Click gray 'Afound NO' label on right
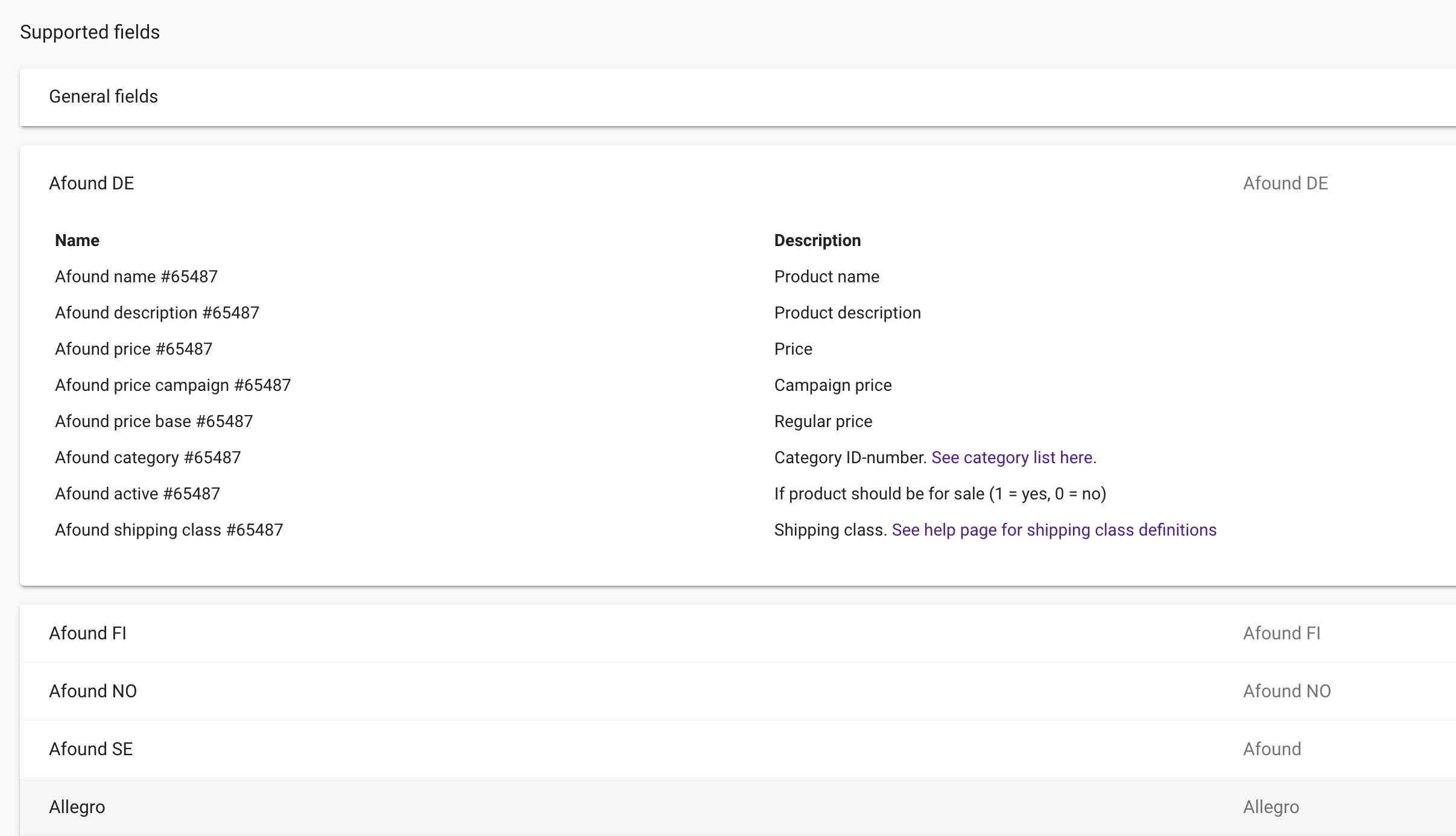This screenshot has width=1456, height=836. click(1287, 691)
